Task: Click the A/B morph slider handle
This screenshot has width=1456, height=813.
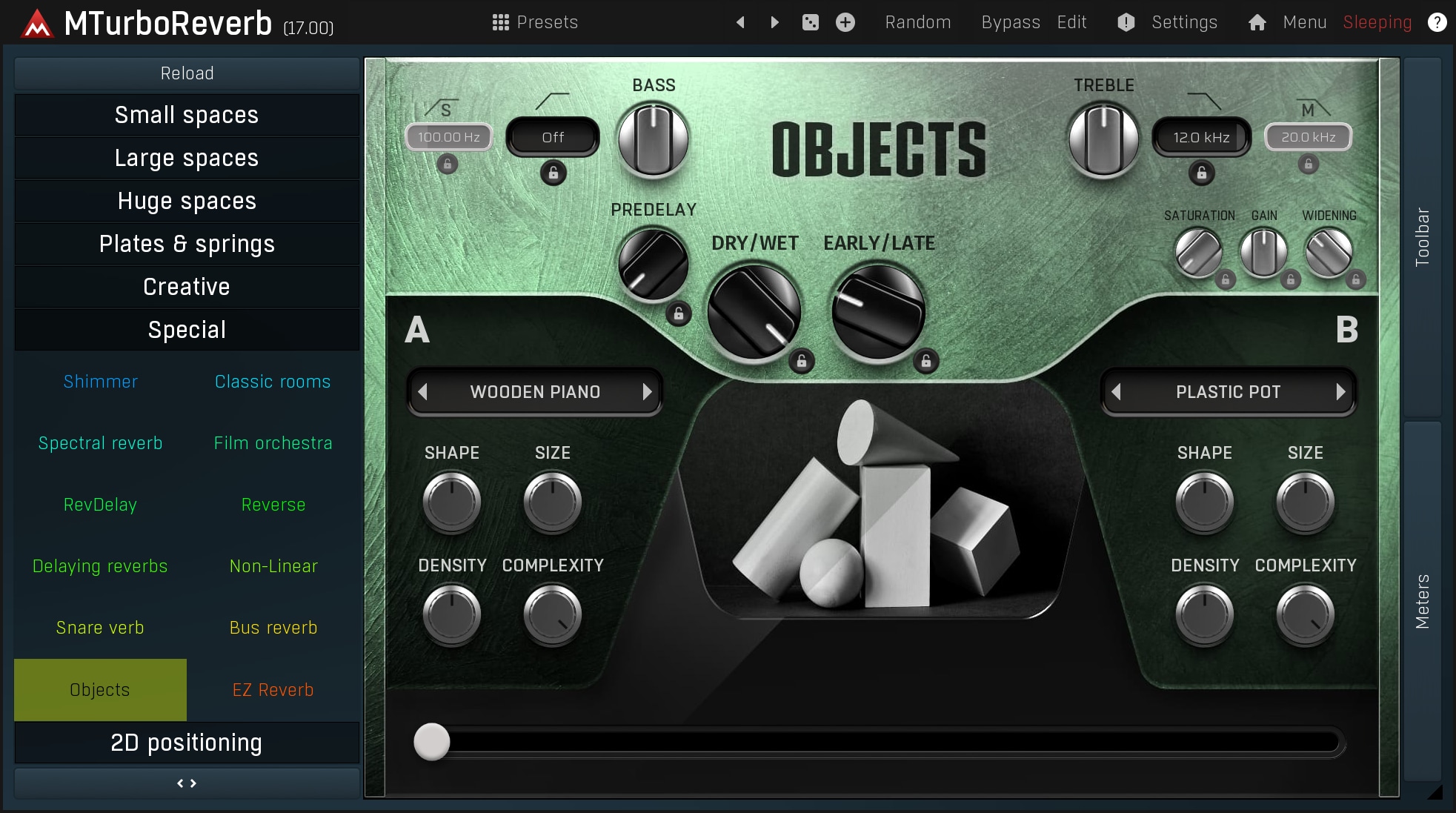Action: point(432,742)
